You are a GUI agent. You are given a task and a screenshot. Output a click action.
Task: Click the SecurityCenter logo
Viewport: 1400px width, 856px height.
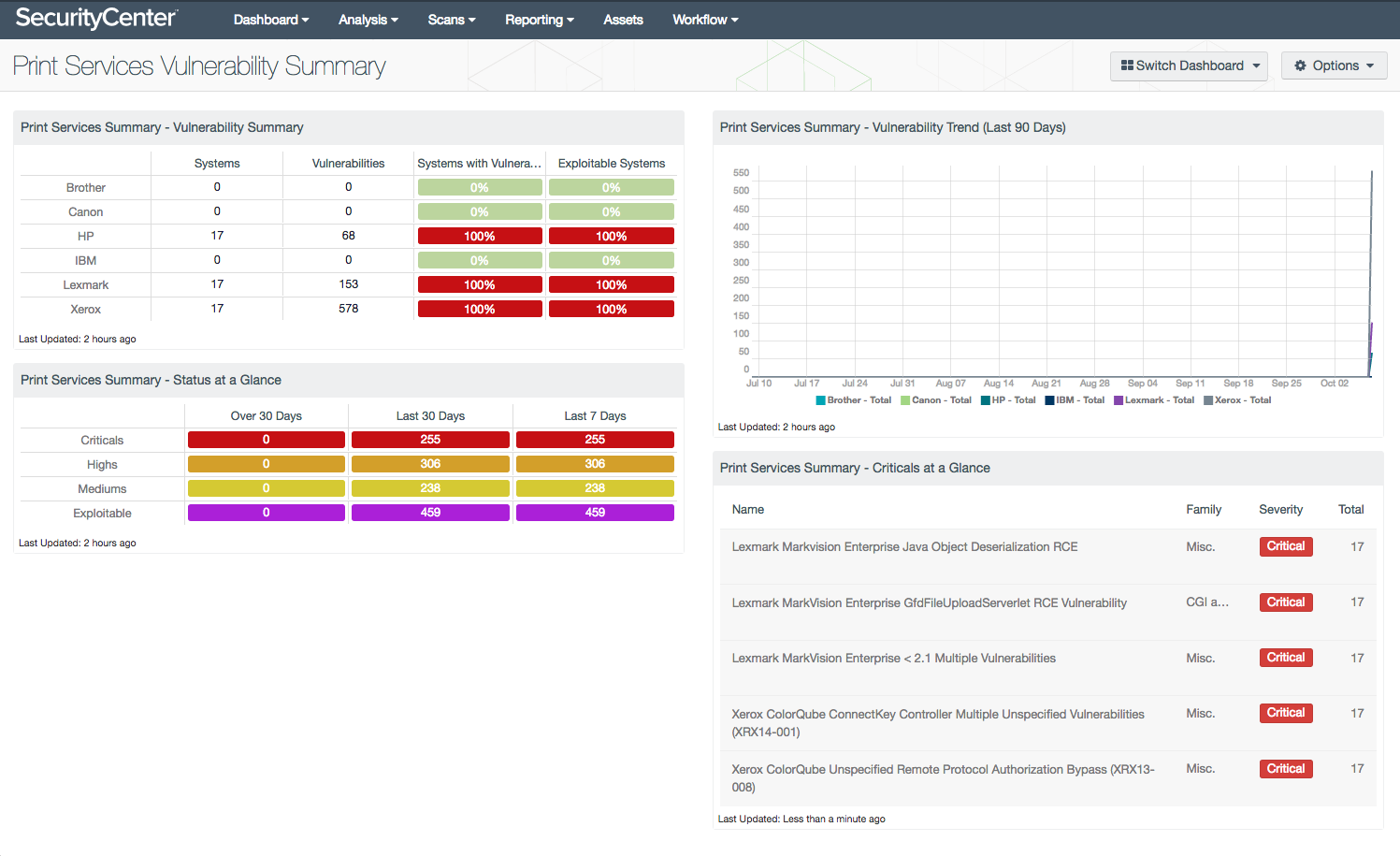[x=96, y=18]
